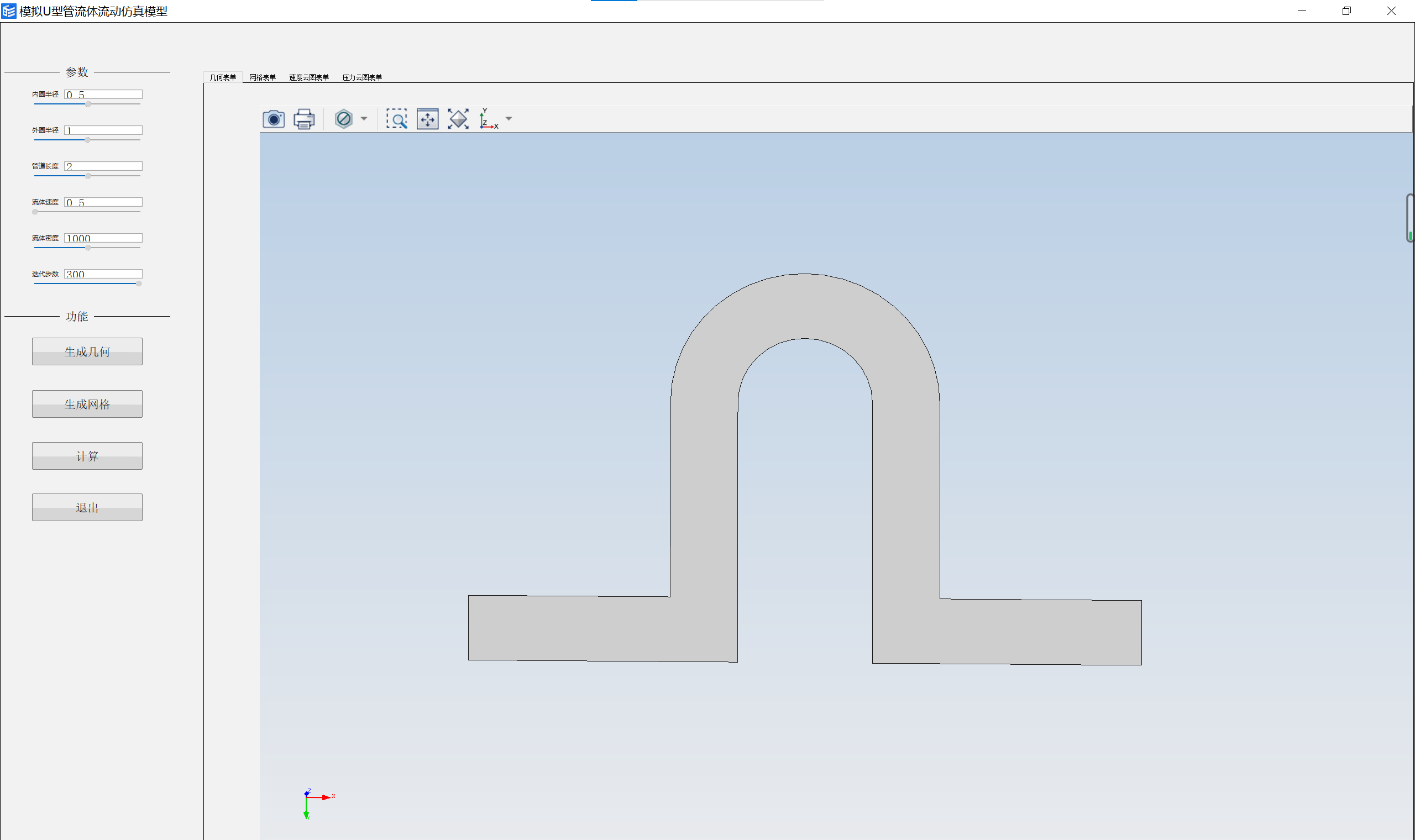Start the 计算 button
Viewport: 1415px width, 840px height.
(87, 456)
